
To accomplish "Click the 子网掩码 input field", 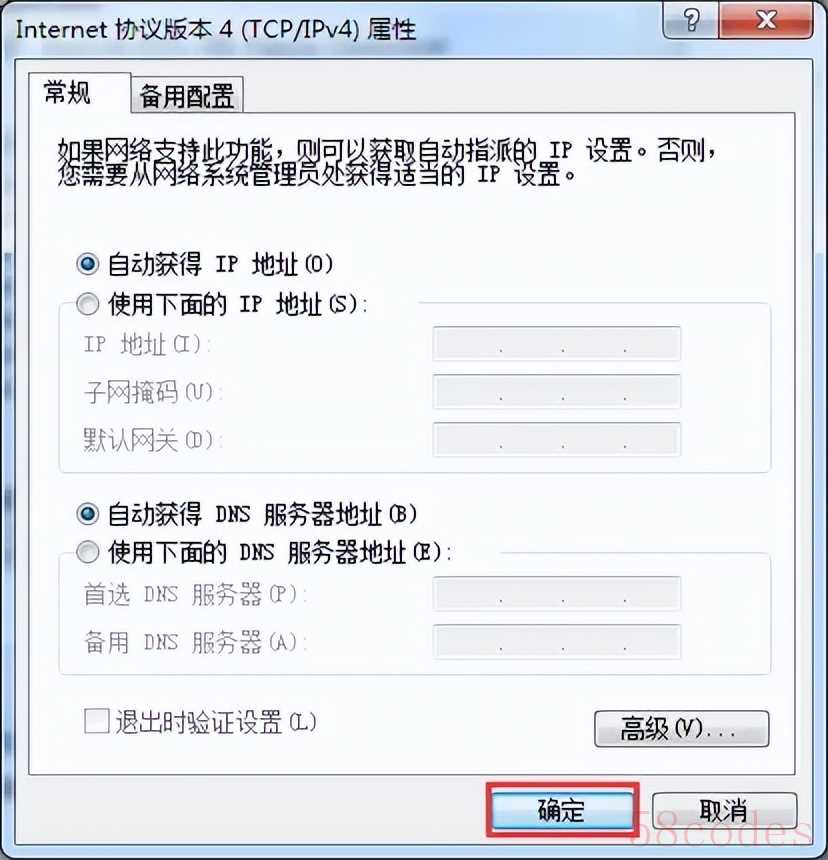I will click(557, 392).
